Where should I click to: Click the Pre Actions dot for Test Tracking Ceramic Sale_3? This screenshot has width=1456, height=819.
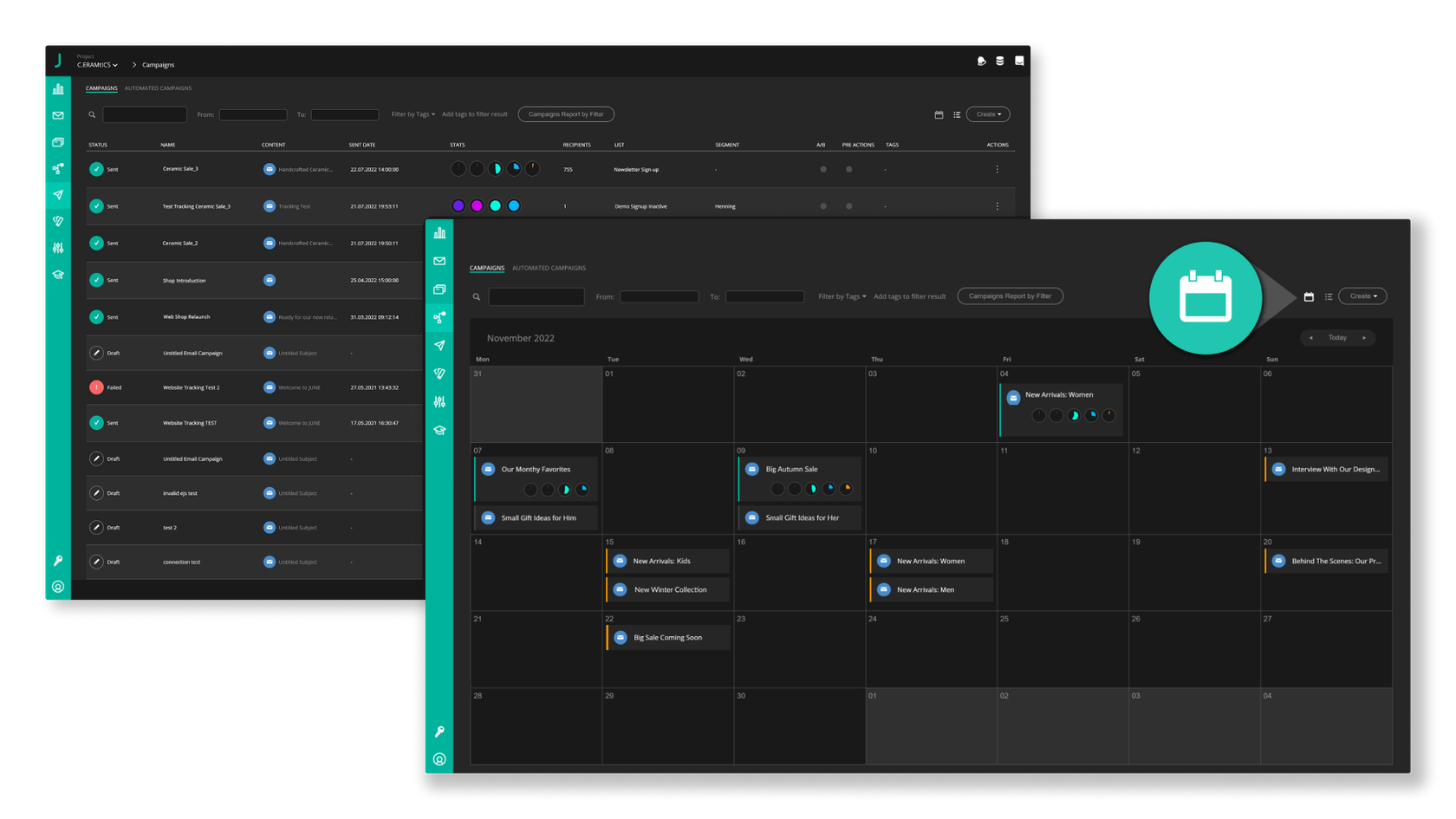[x=849, y=206]
